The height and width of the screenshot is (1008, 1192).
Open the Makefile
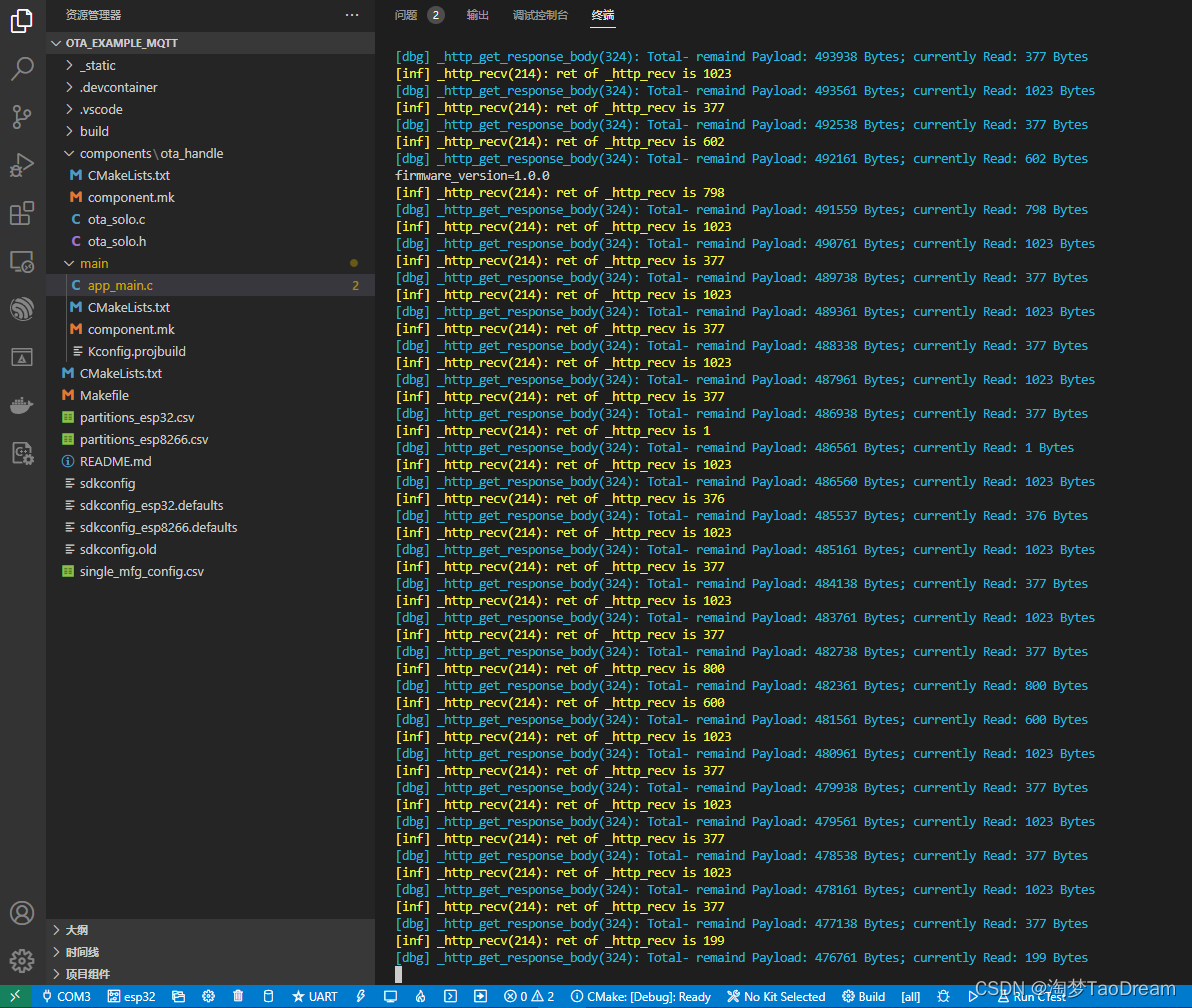(211, 395)
